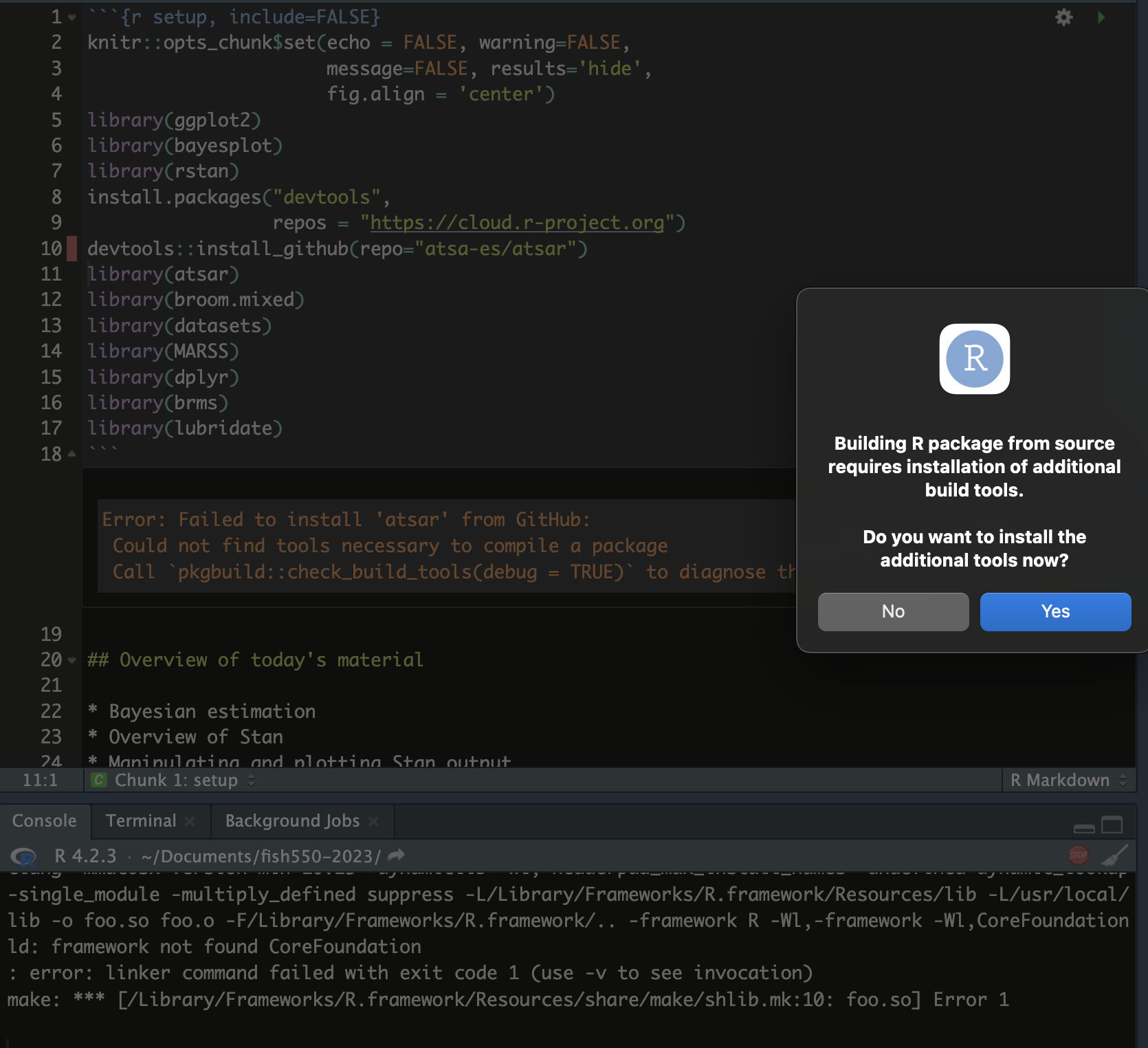This screenshot has width=1148, height=1048.
Task: Click the R 4.2.3 version label
Action: 85,856
